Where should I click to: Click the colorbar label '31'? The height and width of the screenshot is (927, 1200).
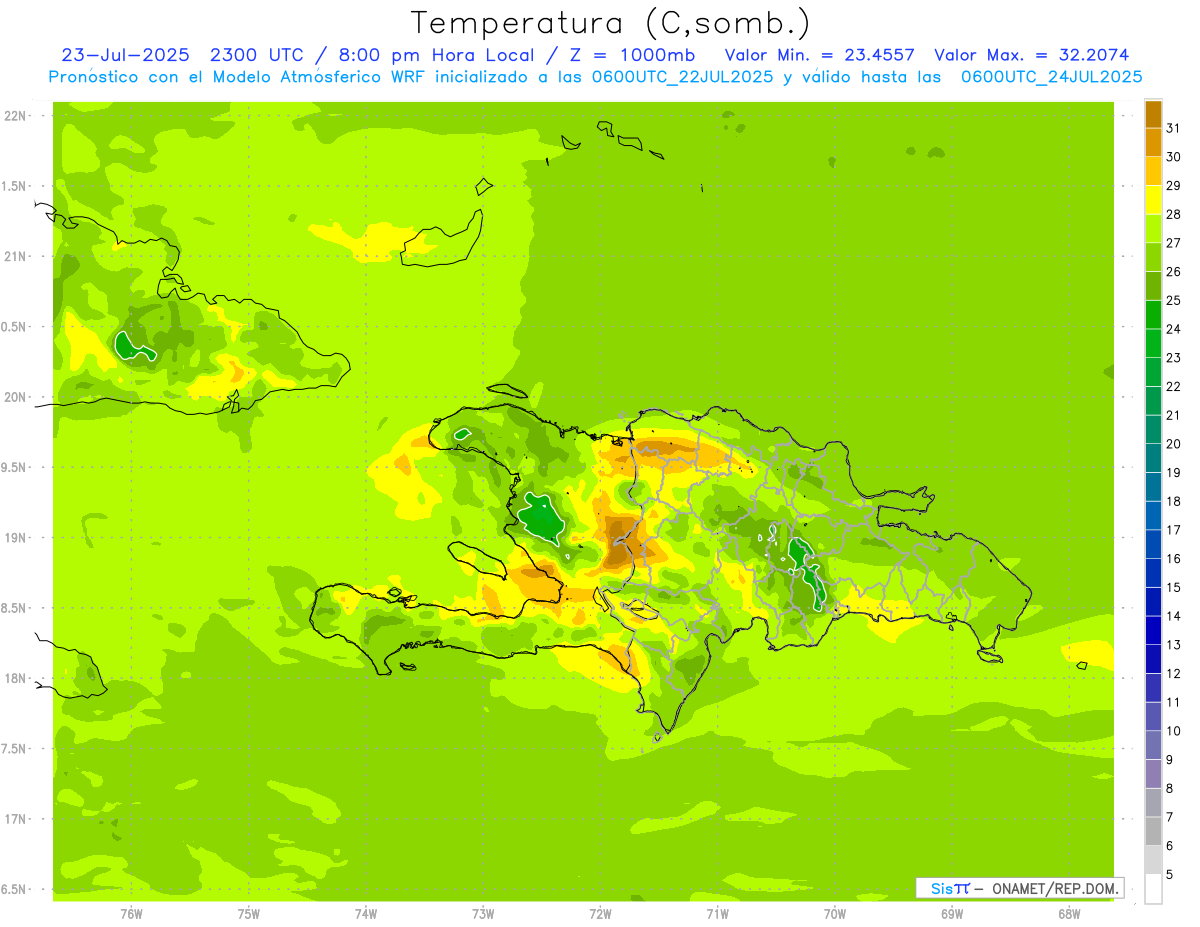(1174, 127)
